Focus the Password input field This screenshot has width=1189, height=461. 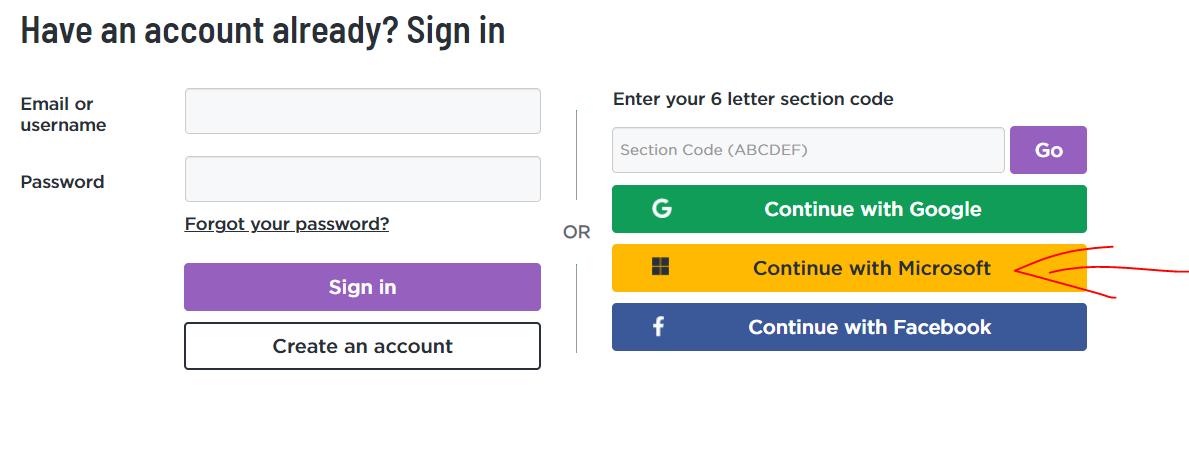(362, 179)
